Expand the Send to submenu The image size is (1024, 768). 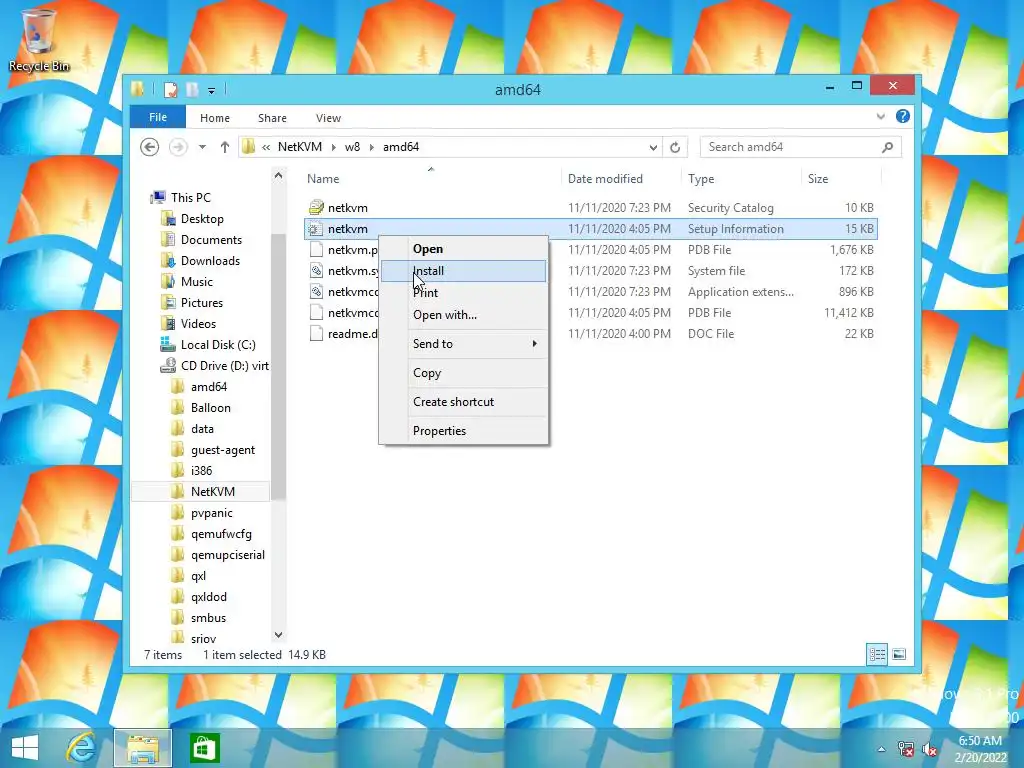click(463, 344)
